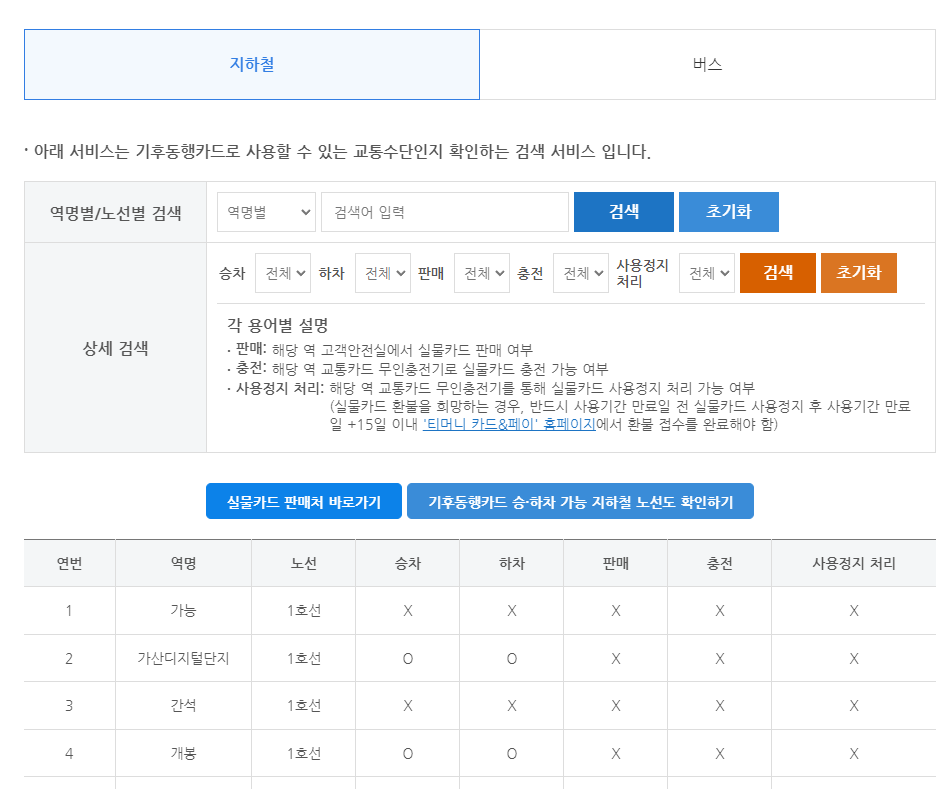This screenshot has height=789, width=940.
Task: Open the 역명별 search type dropdown
Action: (265, 211)
